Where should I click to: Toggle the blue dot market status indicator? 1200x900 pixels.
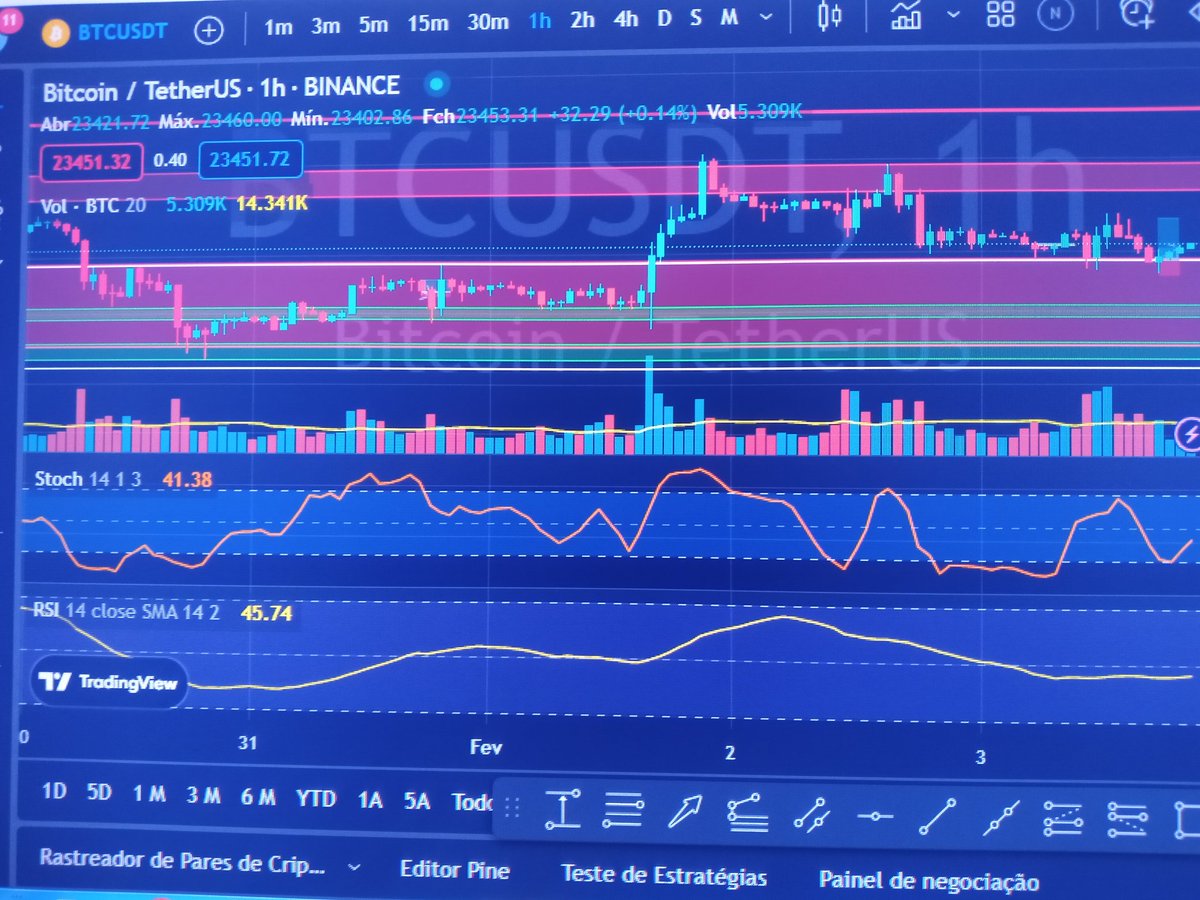(437, 84)
